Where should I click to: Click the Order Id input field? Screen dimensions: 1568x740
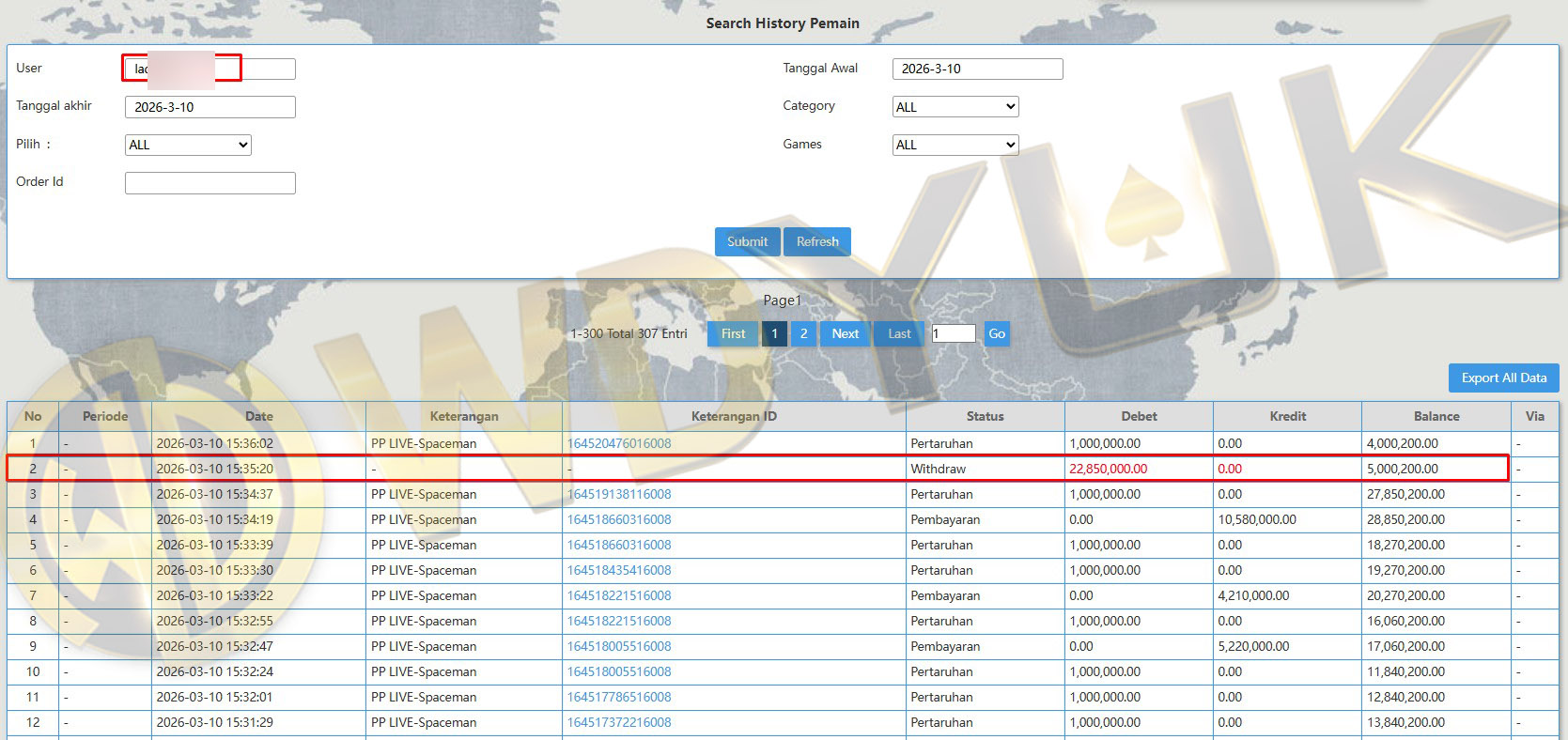point(210,182)
